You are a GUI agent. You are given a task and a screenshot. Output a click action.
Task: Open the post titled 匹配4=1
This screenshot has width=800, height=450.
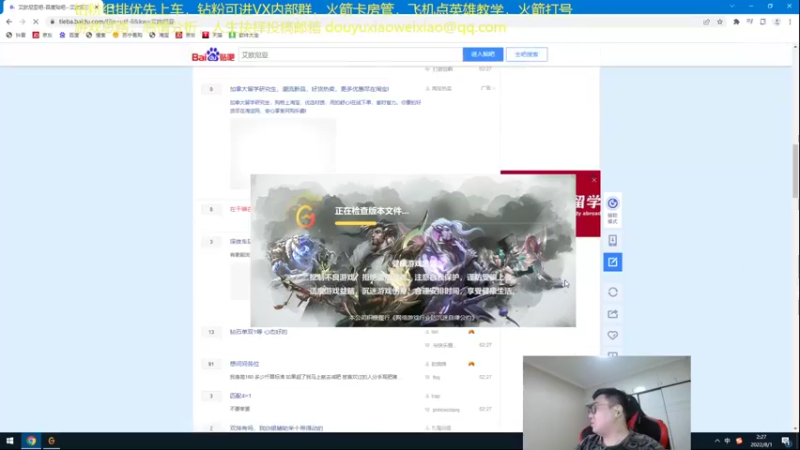240,396
